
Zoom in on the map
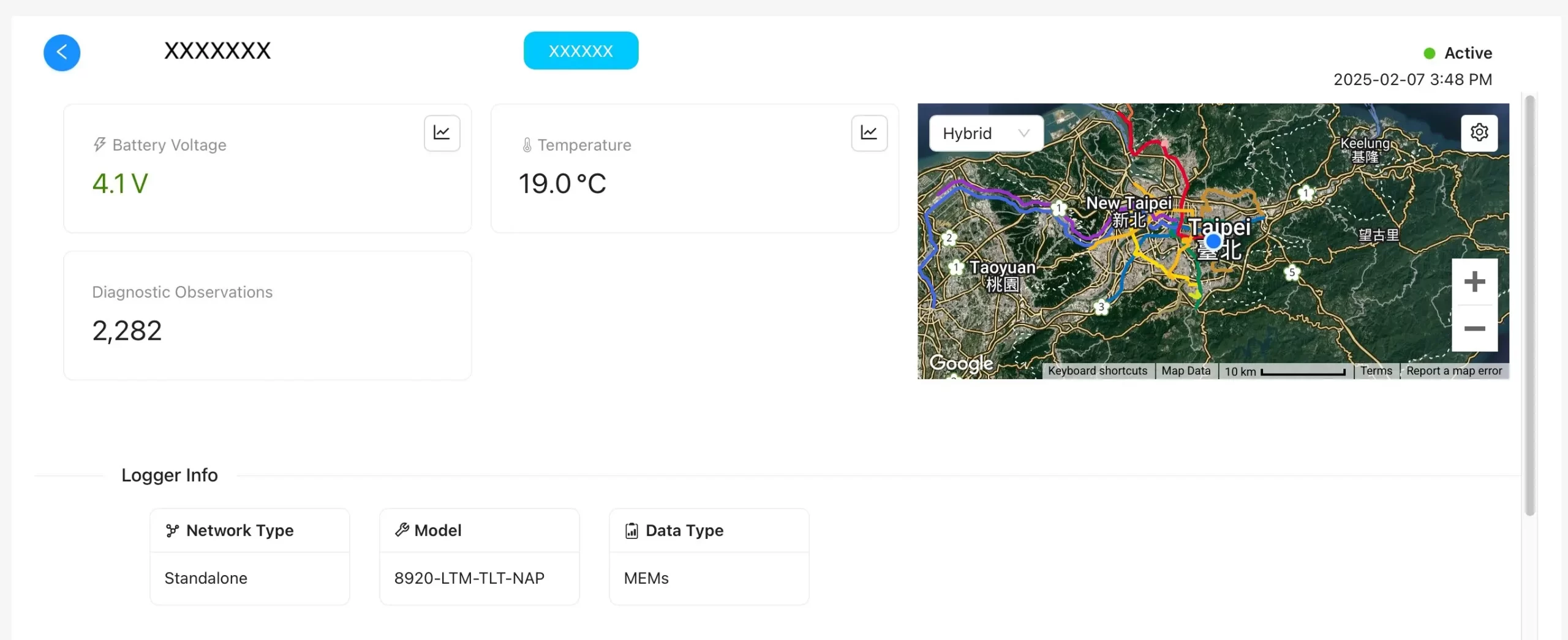pyautogui.click(x=1474, y=282)
